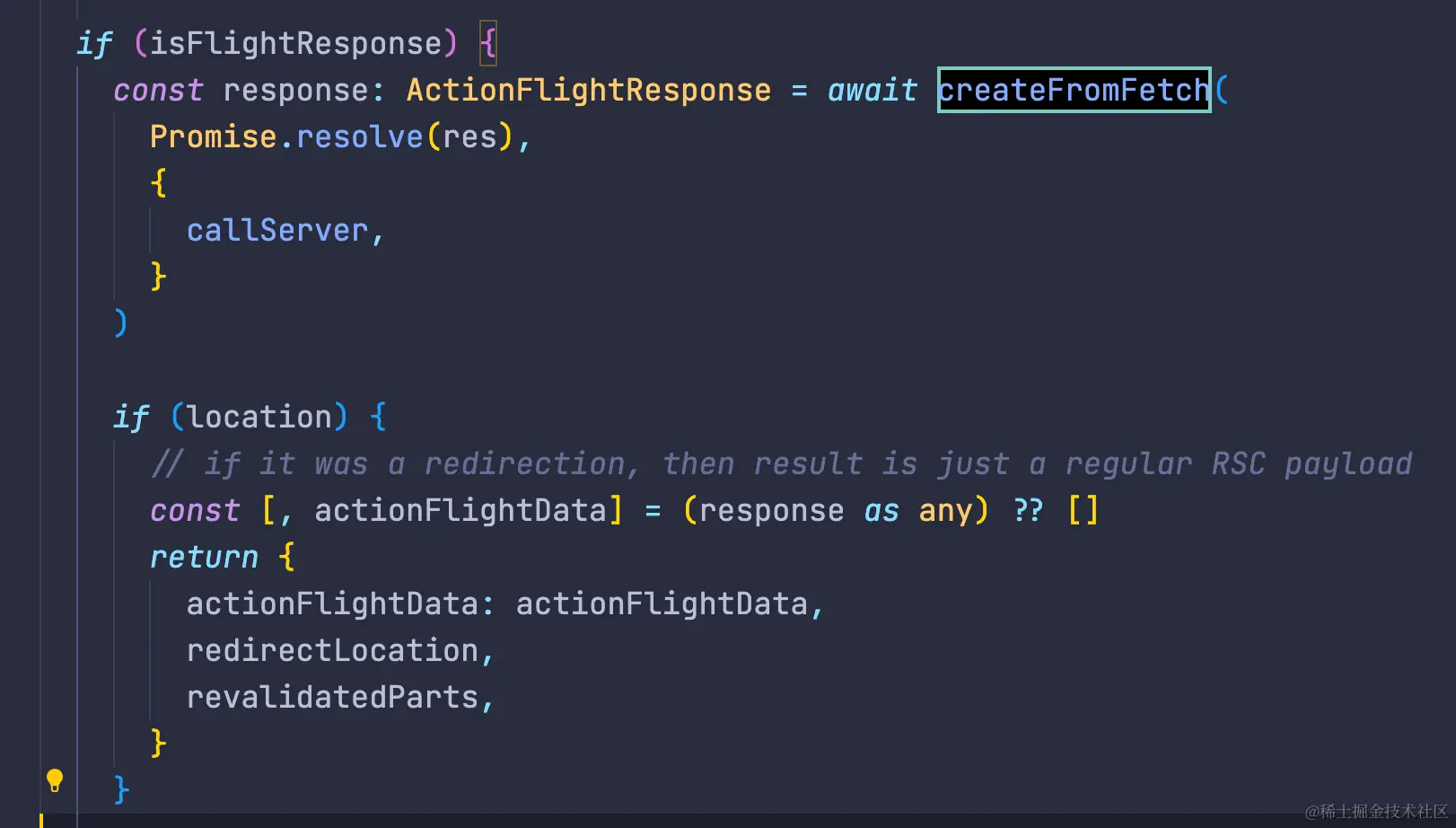This screenshot has height=828, width=1456.
Task: Click the isFlightResponse condition variable
Action: point(296,43)
